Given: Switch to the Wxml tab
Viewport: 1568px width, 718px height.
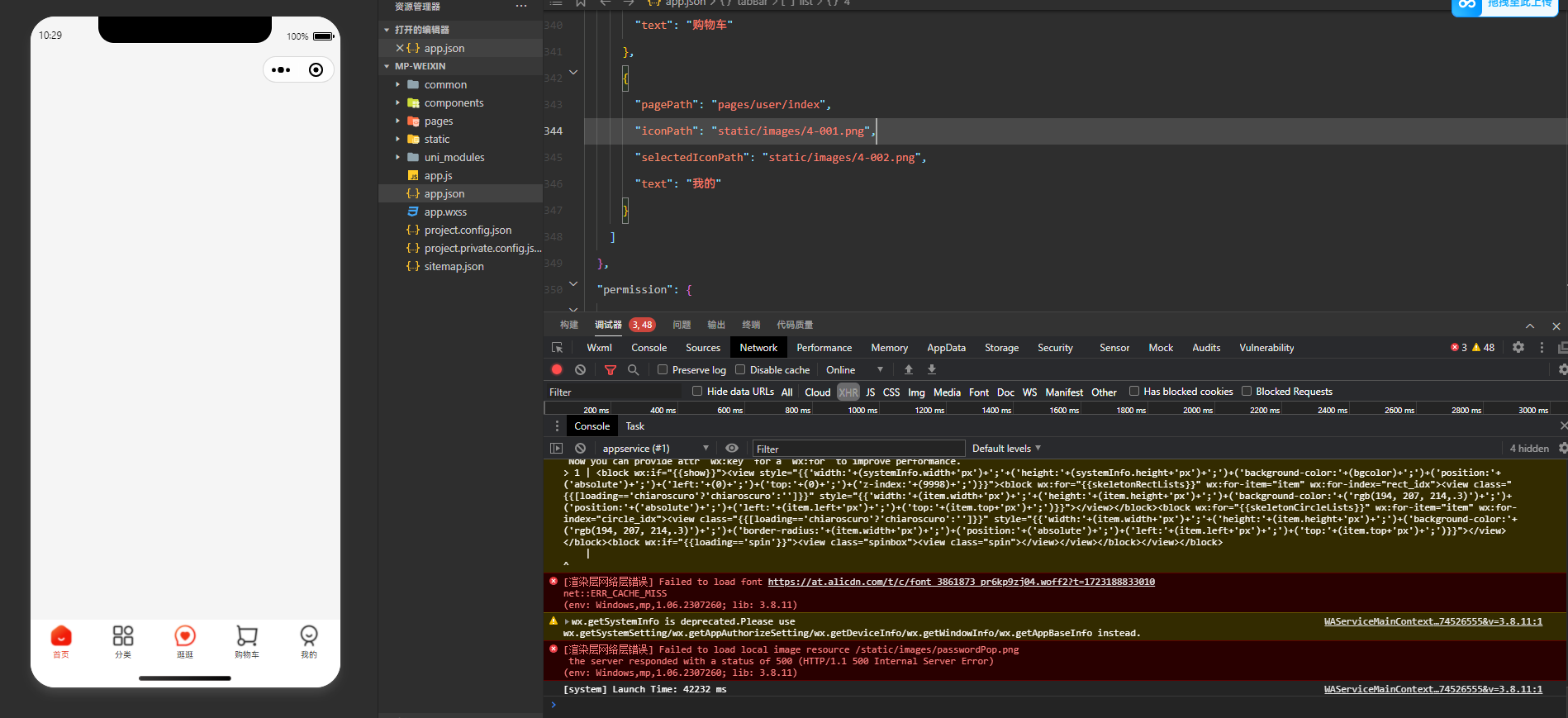Looking at the screenshot, I should [x=599, y=348].
